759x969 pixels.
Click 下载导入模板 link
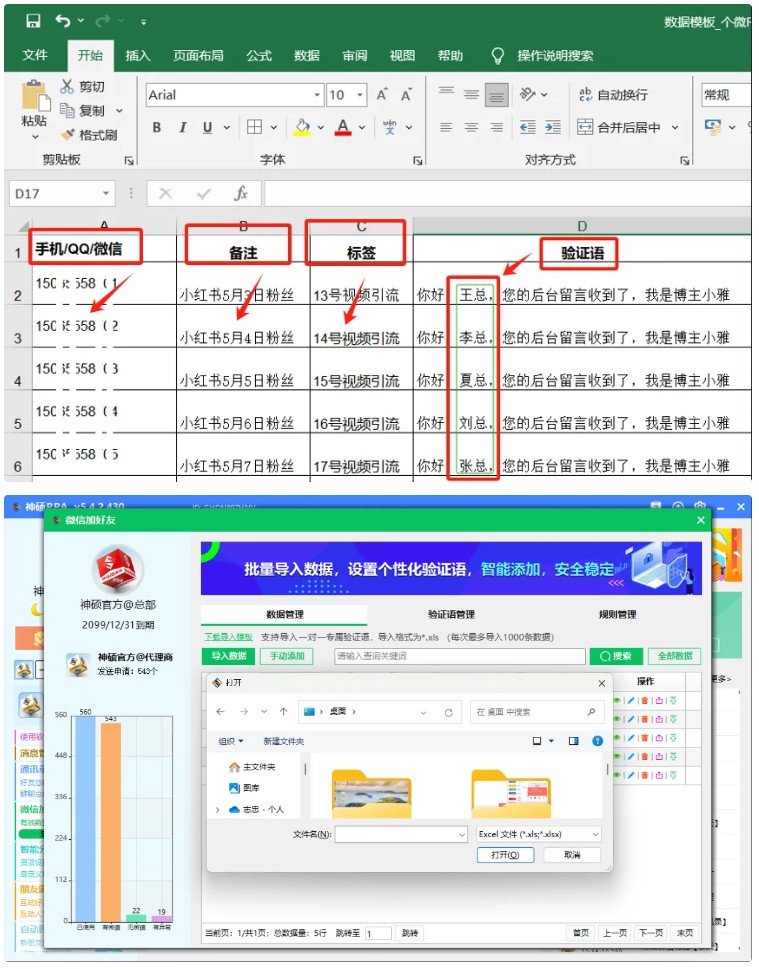[229, 637]
